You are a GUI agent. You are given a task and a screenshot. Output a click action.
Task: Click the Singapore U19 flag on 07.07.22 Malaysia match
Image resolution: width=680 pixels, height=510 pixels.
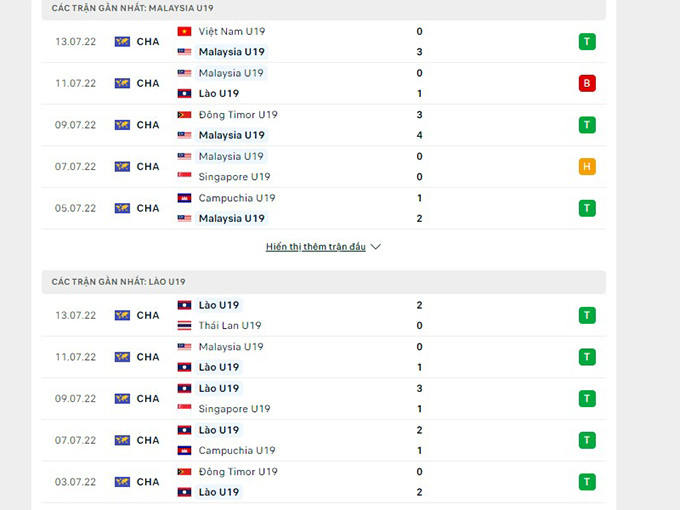click(184, 177)
